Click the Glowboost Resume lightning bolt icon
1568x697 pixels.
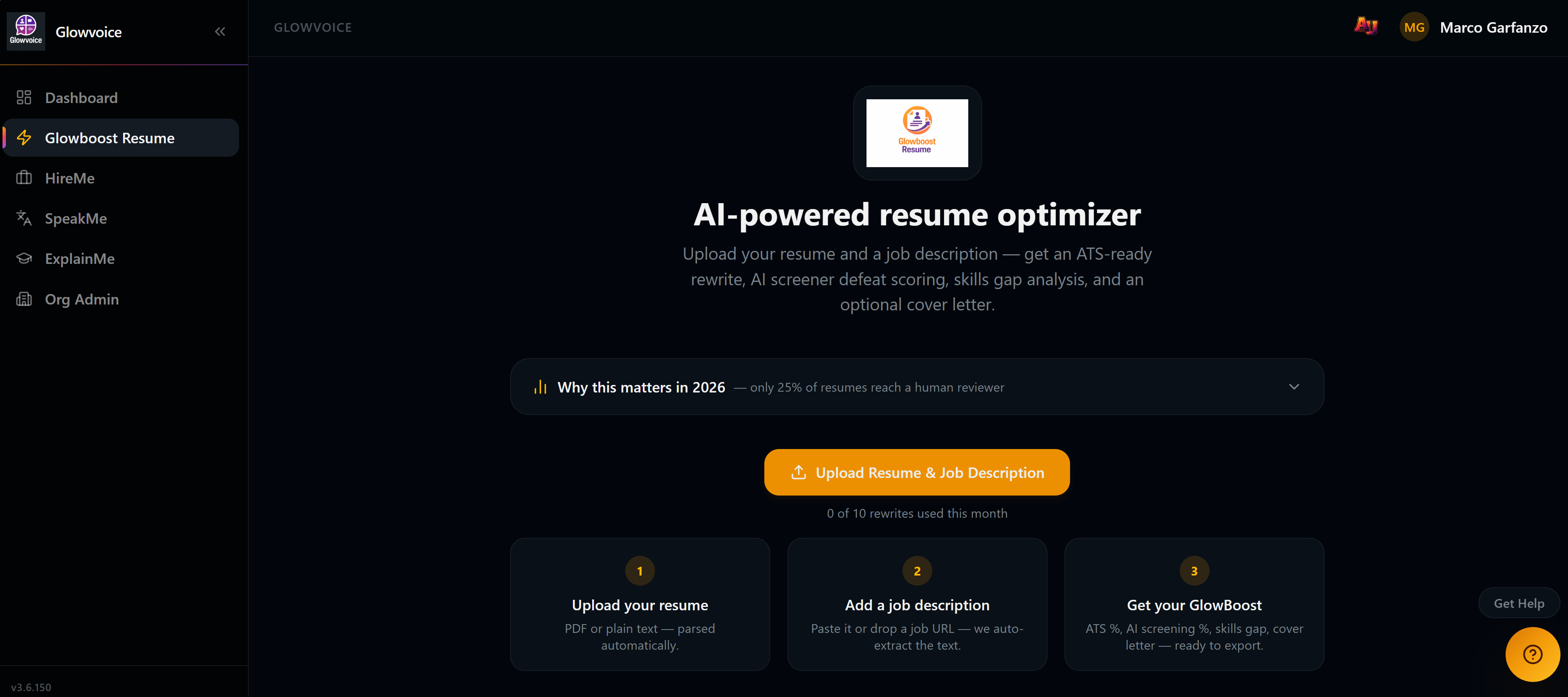pos(24,137)
